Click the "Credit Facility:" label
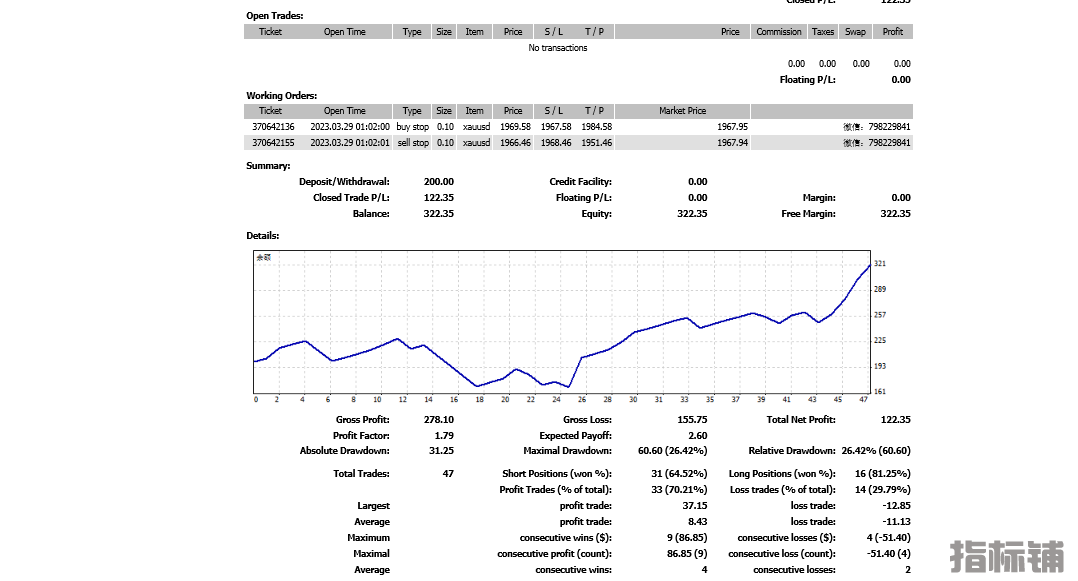The image size is (1078, 581). [580, 182]
